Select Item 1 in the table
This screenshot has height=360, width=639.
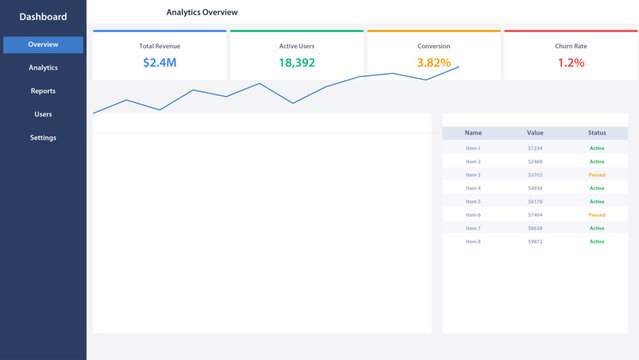(473, 148)
